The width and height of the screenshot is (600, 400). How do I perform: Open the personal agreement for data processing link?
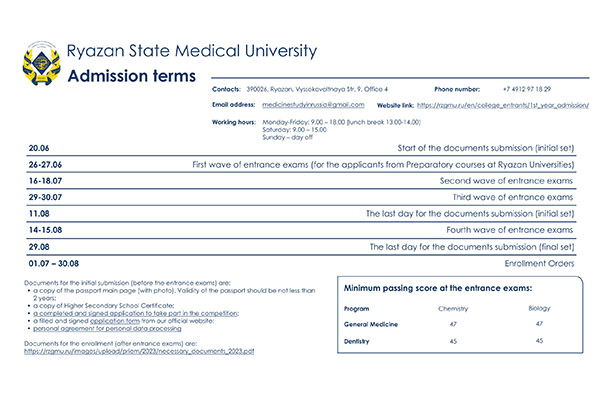coord(95,328)
